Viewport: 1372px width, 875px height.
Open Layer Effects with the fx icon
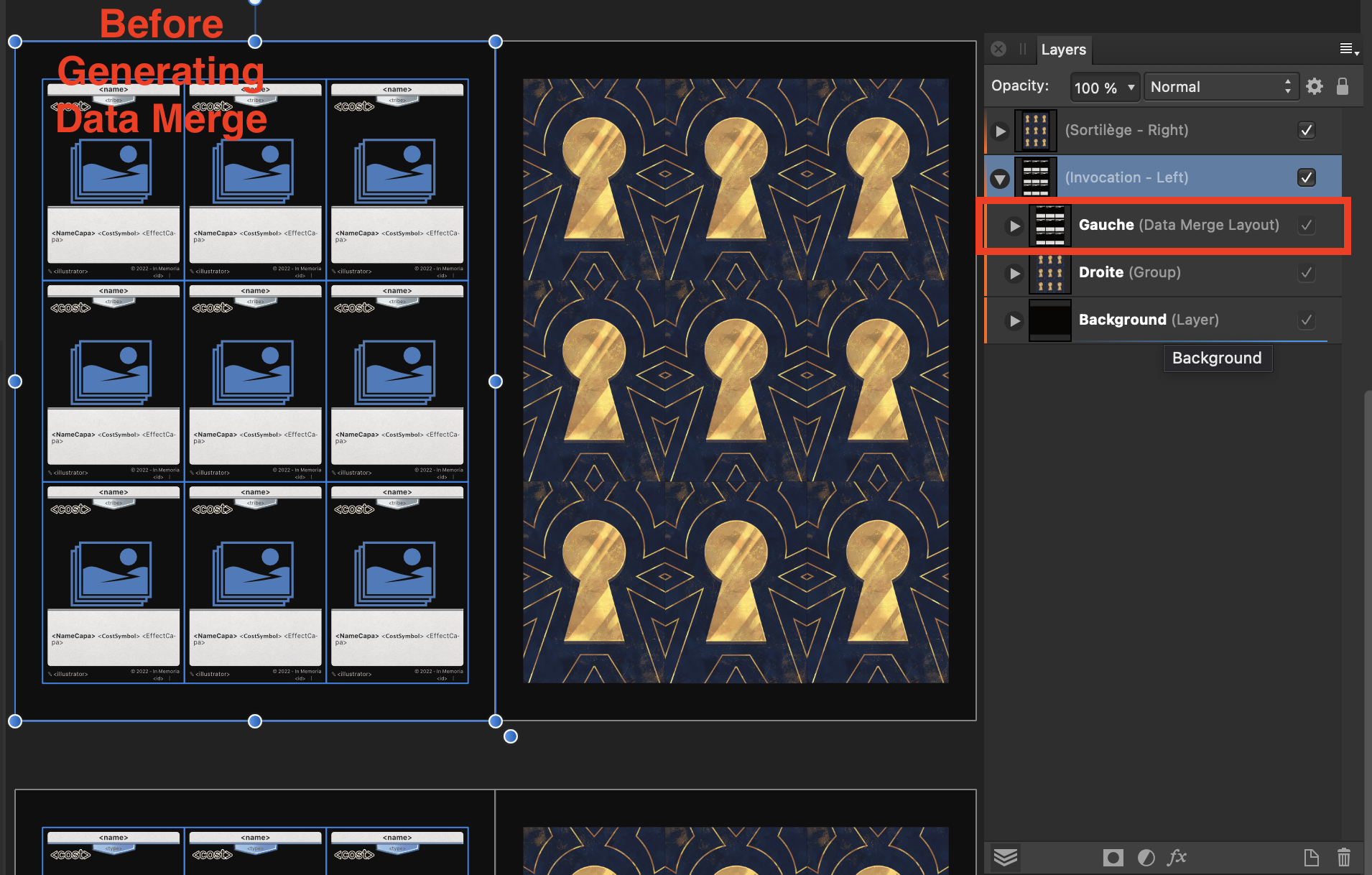click(1177, 857)
